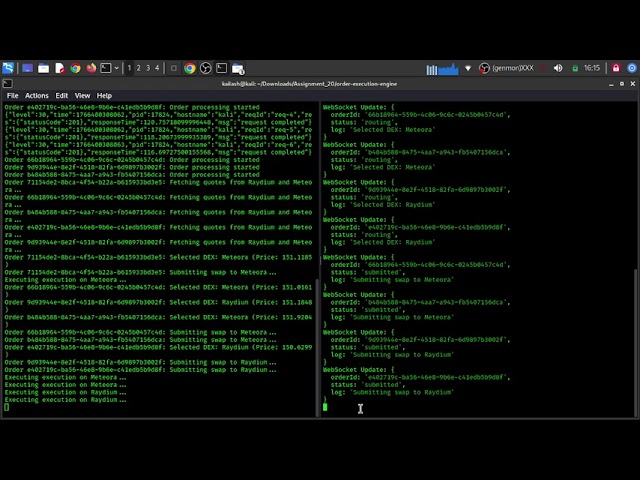640x480 pixels.
Task: Click the genmon XXX panel label
Action: [x=513, y=68]
